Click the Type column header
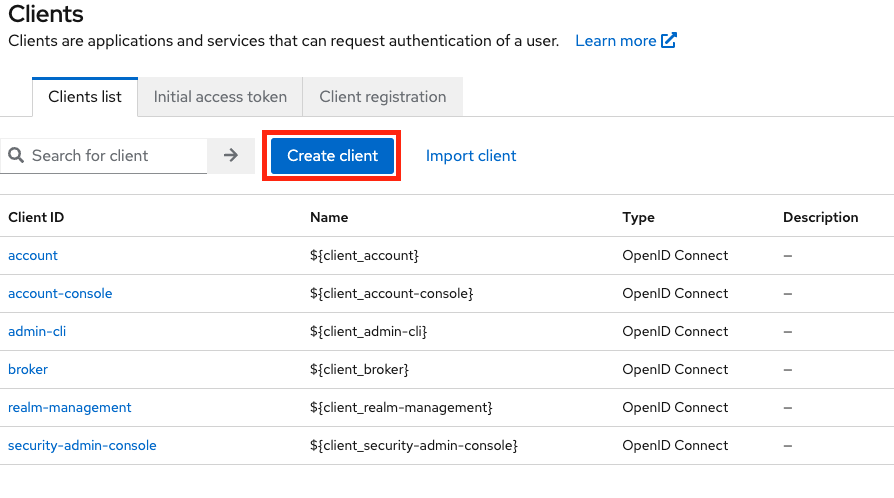The height and width of the screenshot is (498, 894). (x=638, y=218)
